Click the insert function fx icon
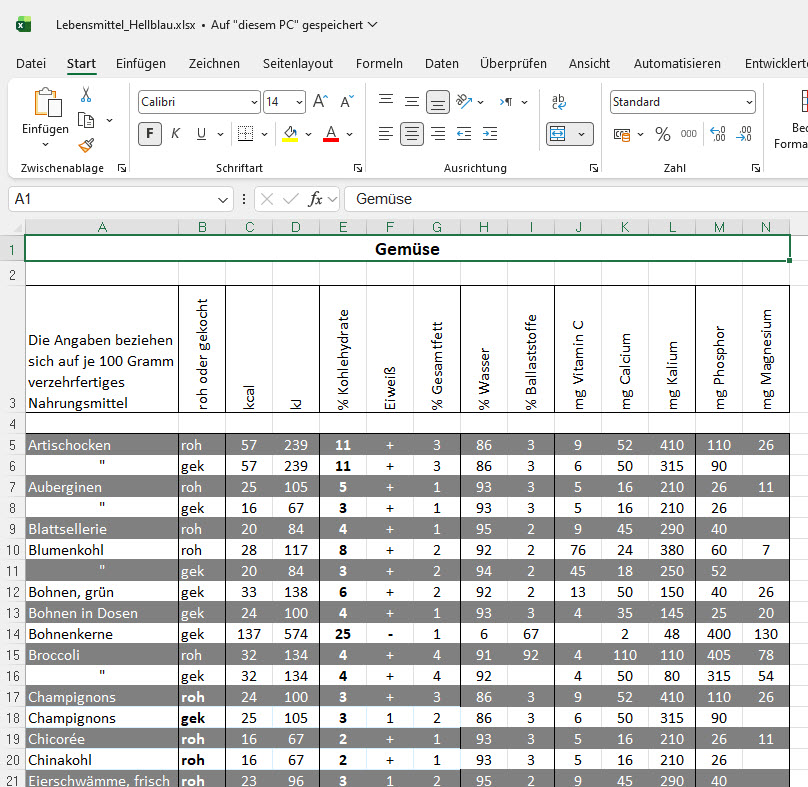This screenshot has width=808, height=787. (315, 199)
